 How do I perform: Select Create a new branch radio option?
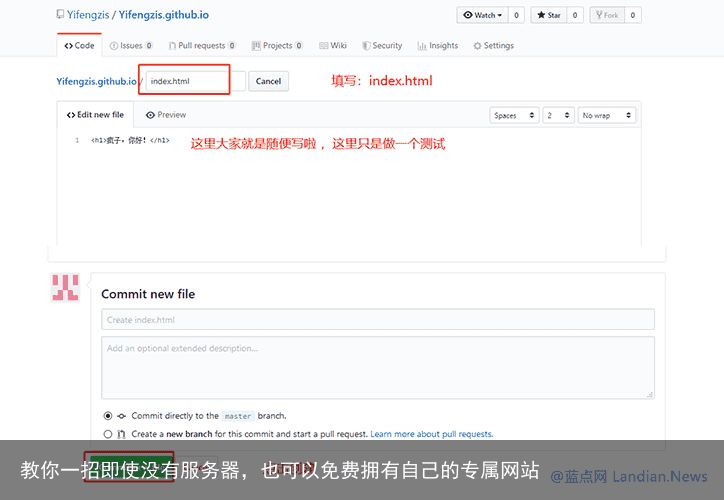(x=108, y=434)
